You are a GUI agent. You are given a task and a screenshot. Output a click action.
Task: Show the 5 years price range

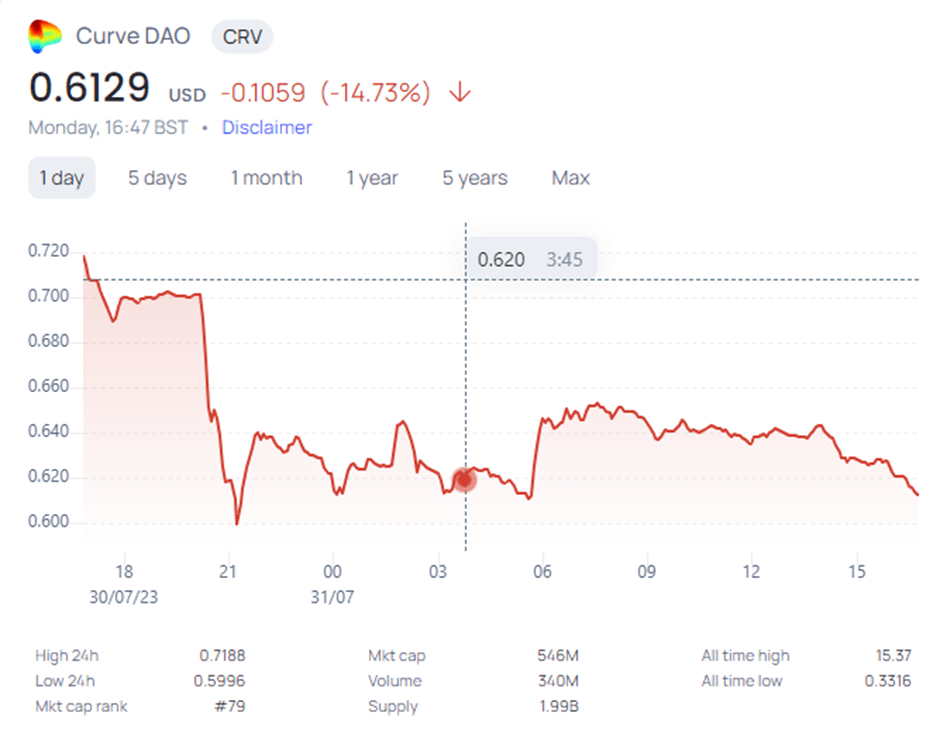[x=475, y=178]
